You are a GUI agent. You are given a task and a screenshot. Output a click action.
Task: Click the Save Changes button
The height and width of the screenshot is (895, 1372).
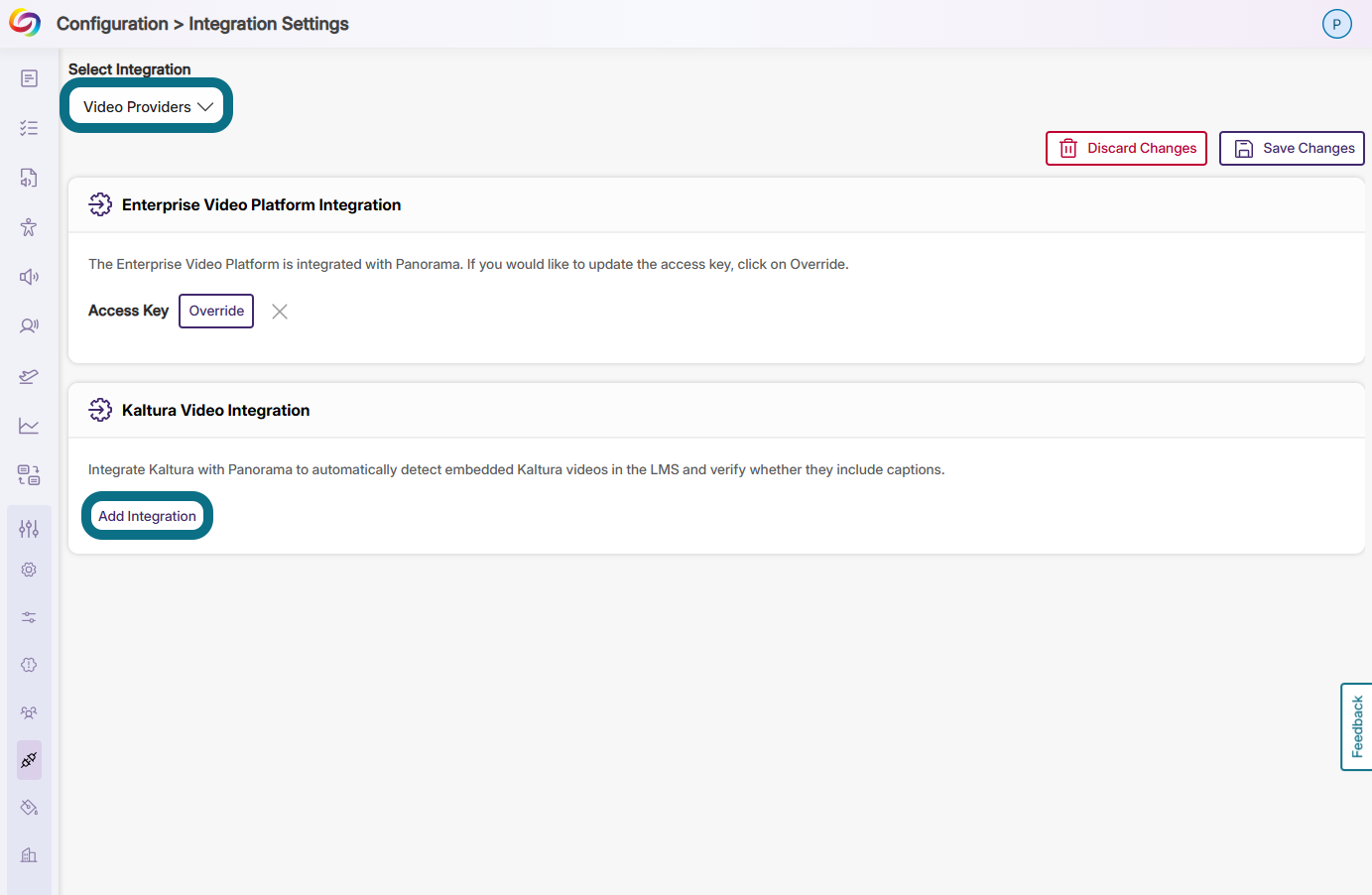[1292, 148]
